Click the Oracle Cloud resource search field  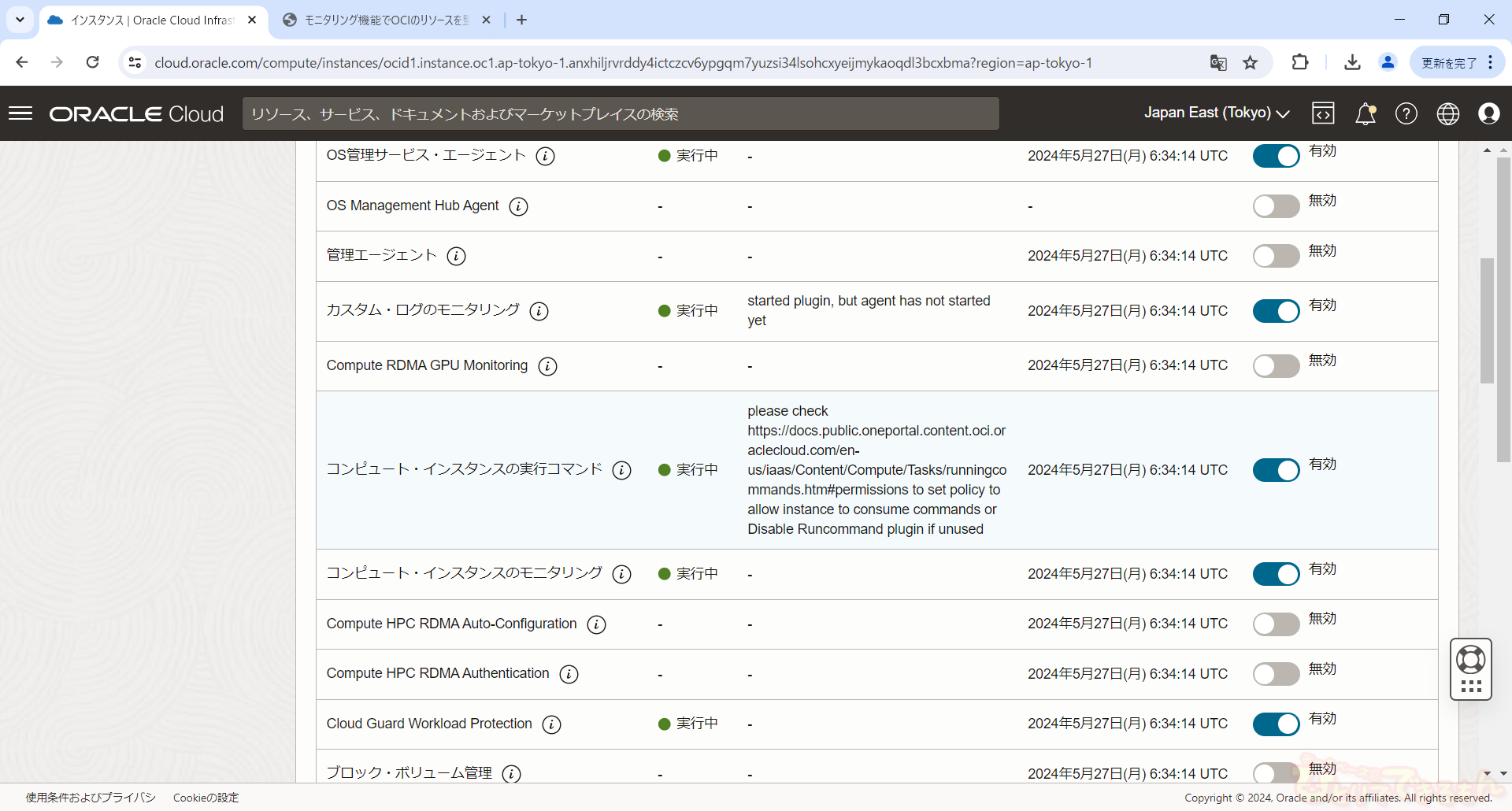tap(621, 113)
